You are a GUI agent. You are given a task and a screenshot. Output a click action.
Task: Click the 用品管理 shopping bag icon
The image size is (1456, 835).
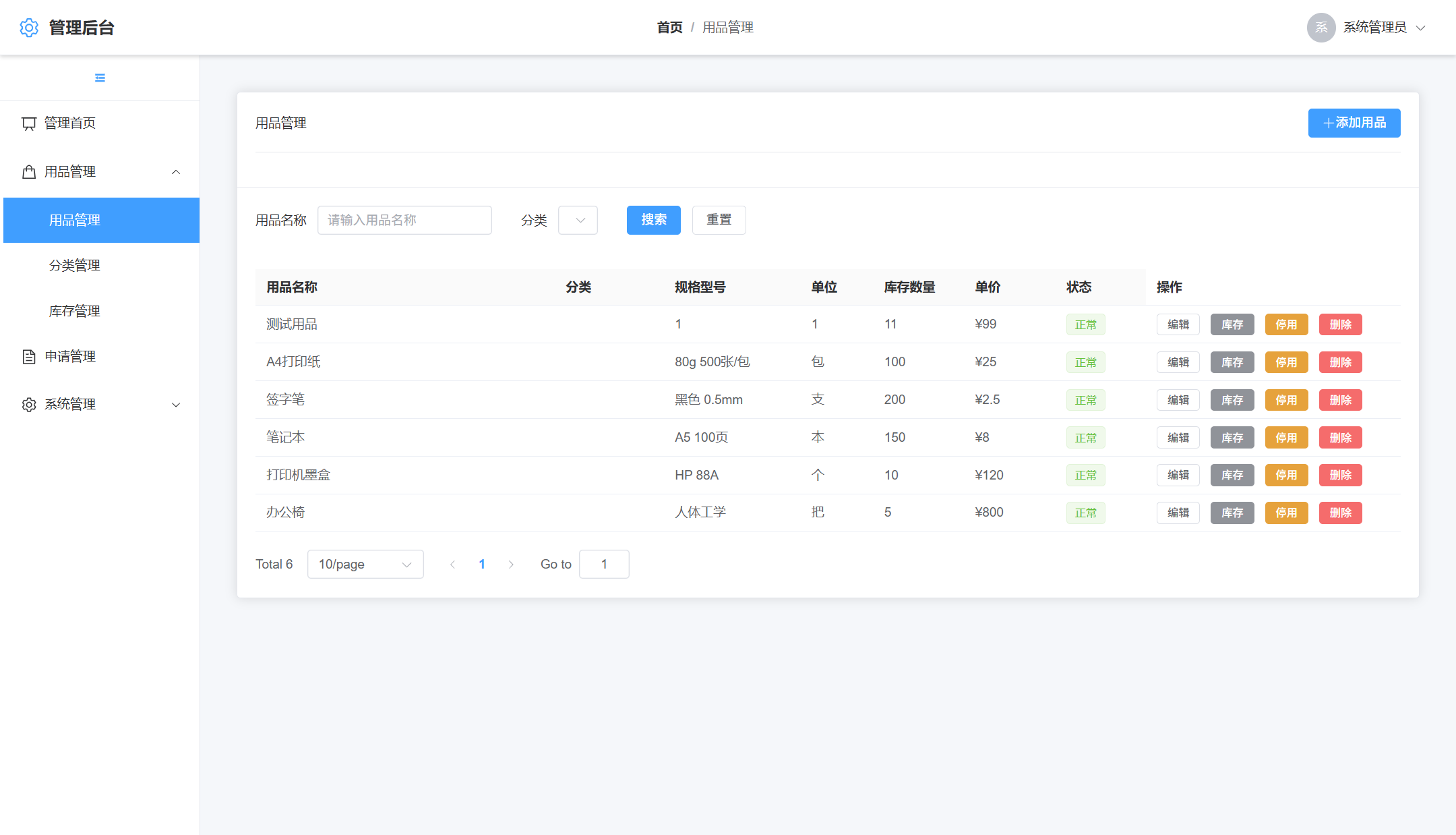coord(29,172)
